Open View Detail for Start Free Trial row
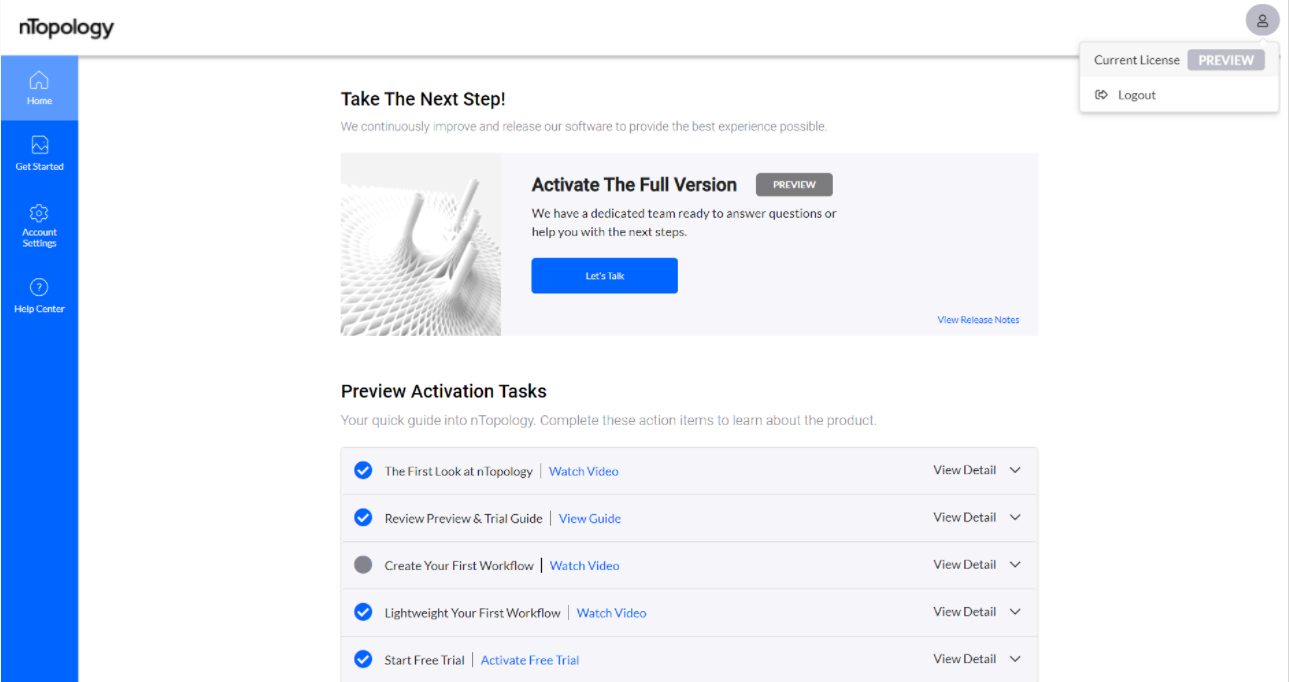 pos(964,659)
